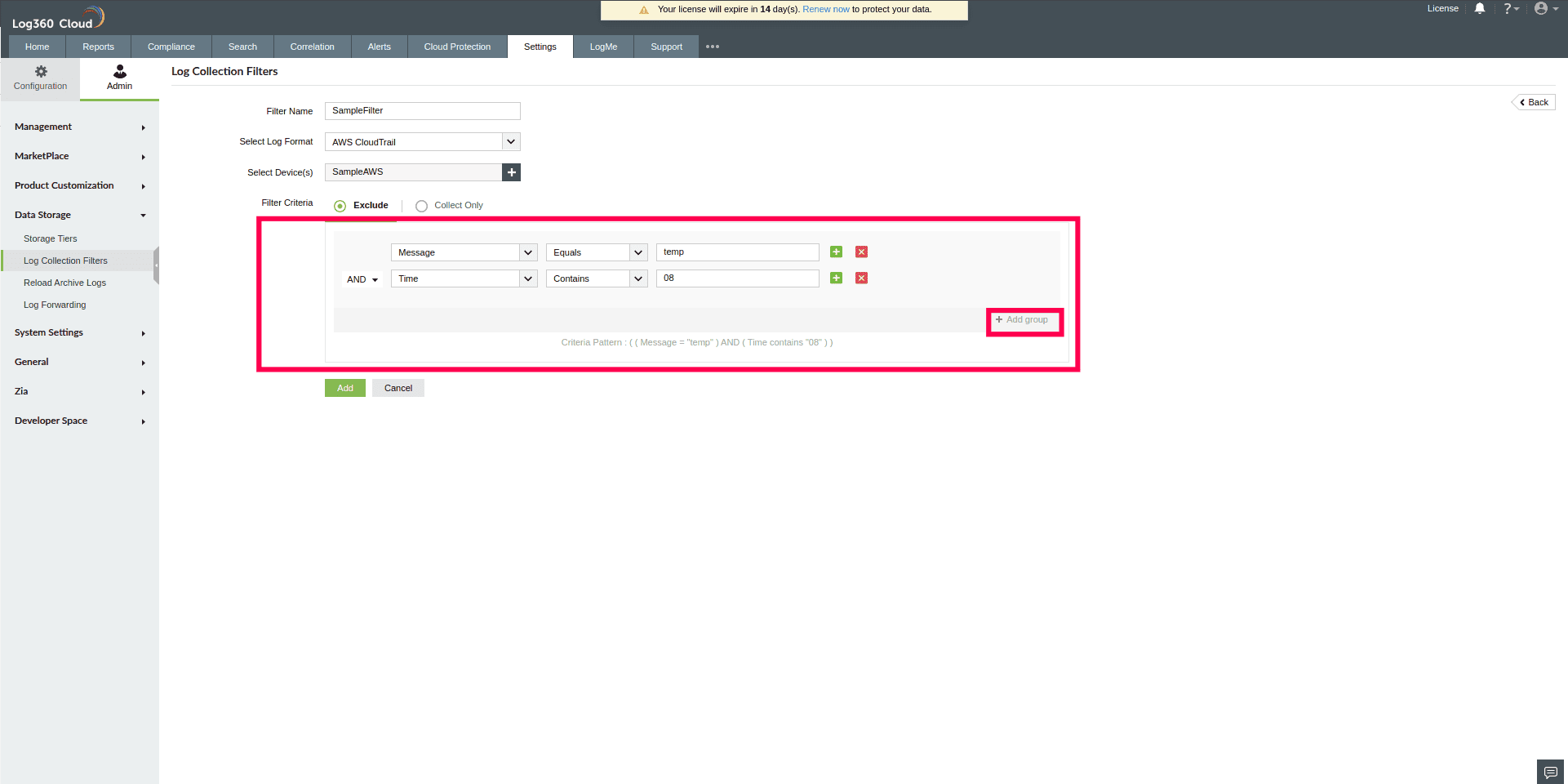Image resolution: width=1568 pixels, height=784 pixels.
Task: Open the chat support bubble at bottom right
Action: [1549, 771]
